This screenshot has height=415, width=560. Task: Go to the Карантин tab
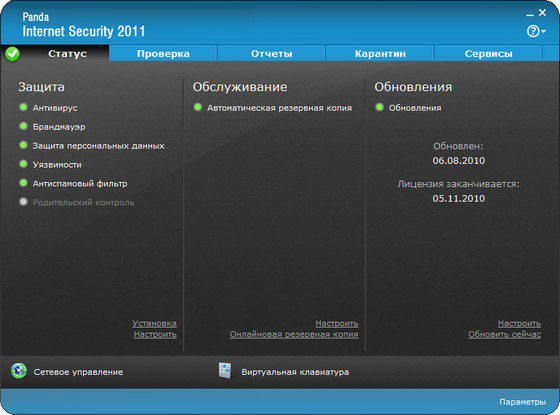coord(380,54)
